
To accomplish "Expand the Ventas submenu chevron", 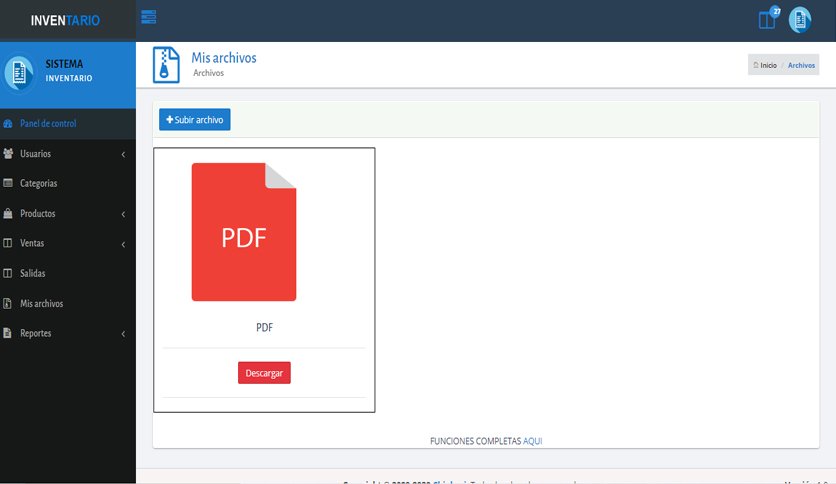I will pyautogui.click(x=123, y=244).
